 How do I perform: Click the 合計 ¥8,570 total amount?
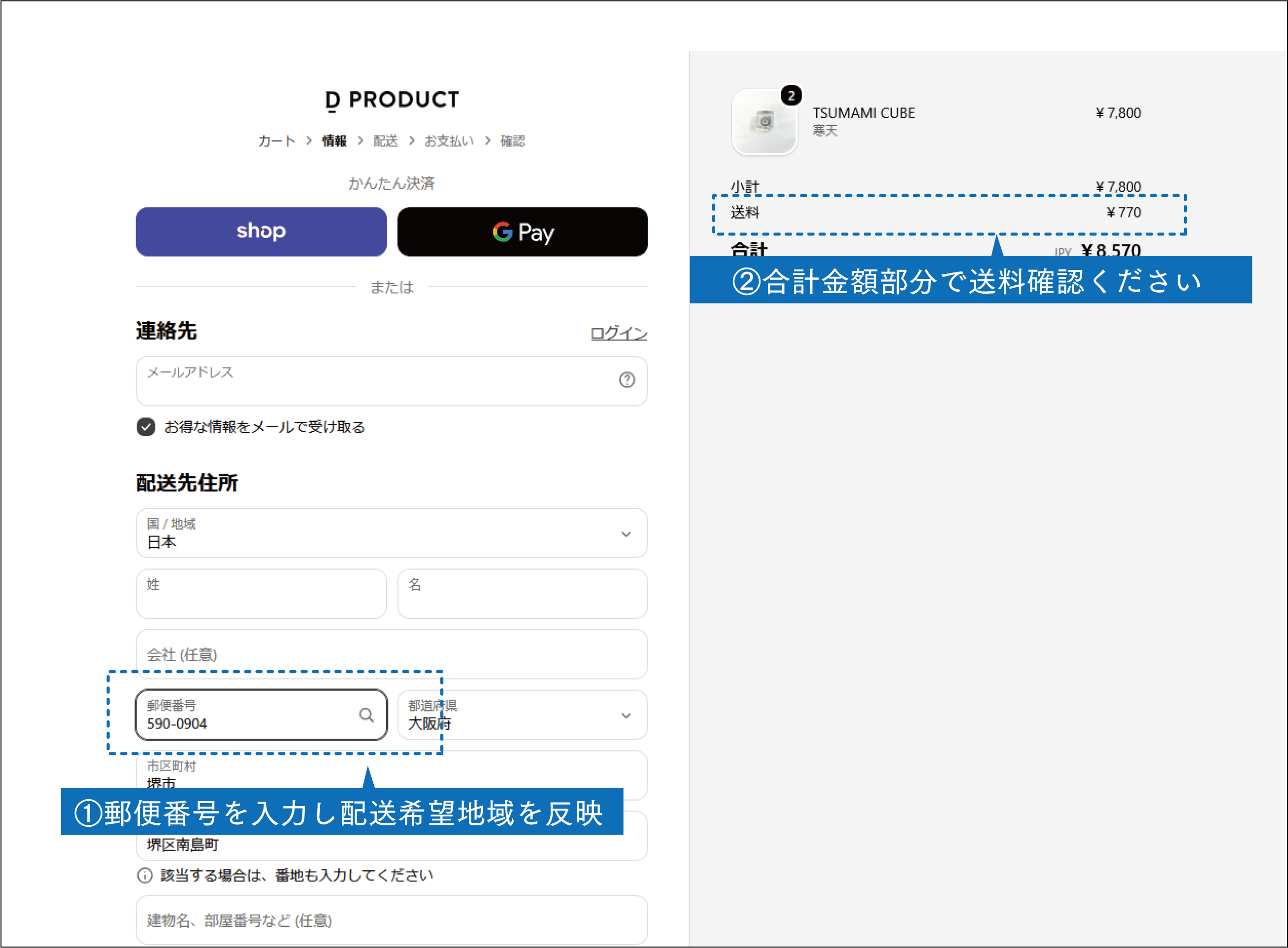(1111, 250)
